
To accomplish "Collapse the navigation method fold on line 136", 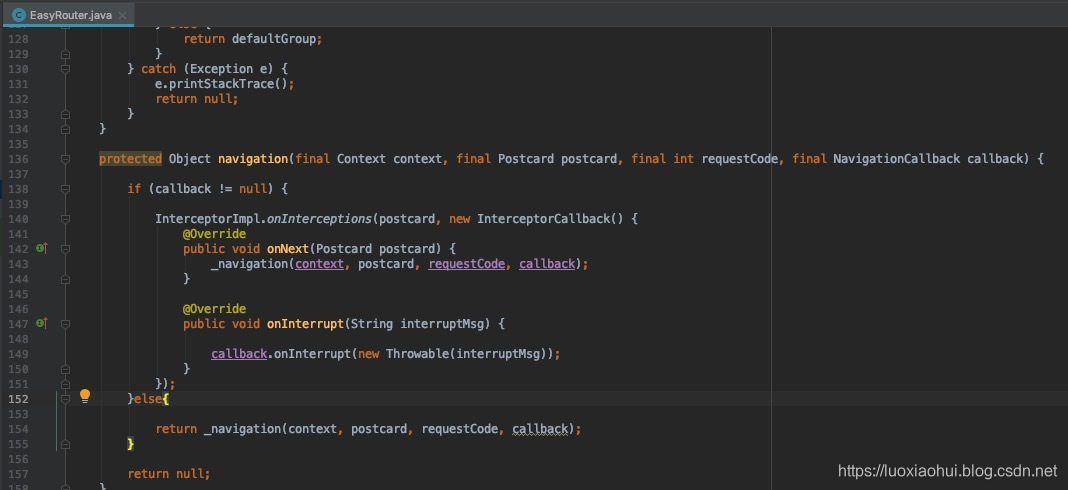I will [x=65, y=159].
